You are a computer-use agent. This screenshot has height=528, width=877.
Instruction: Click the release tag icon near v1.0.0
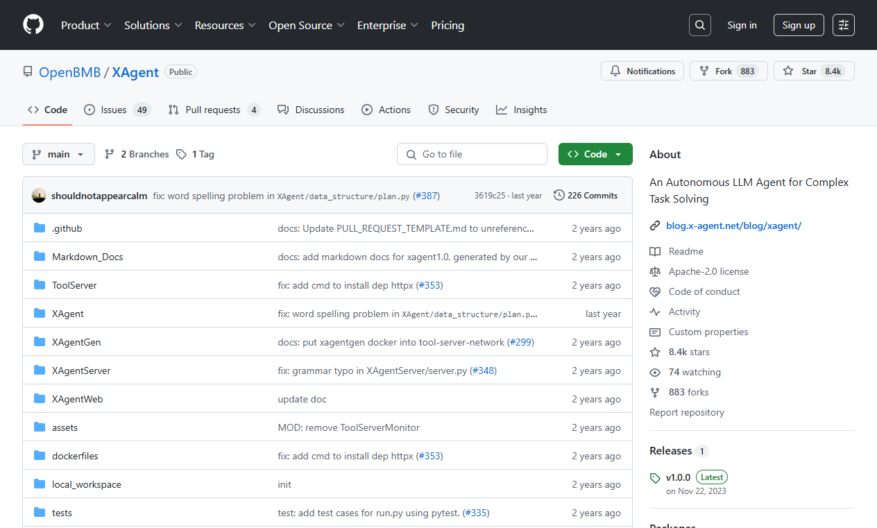click(655, 478)
